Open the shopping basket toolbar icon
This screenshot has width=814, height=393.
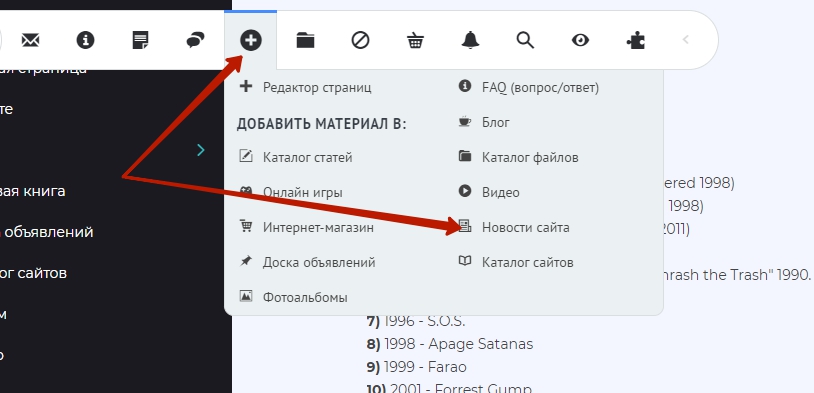(x=415, y=40)
